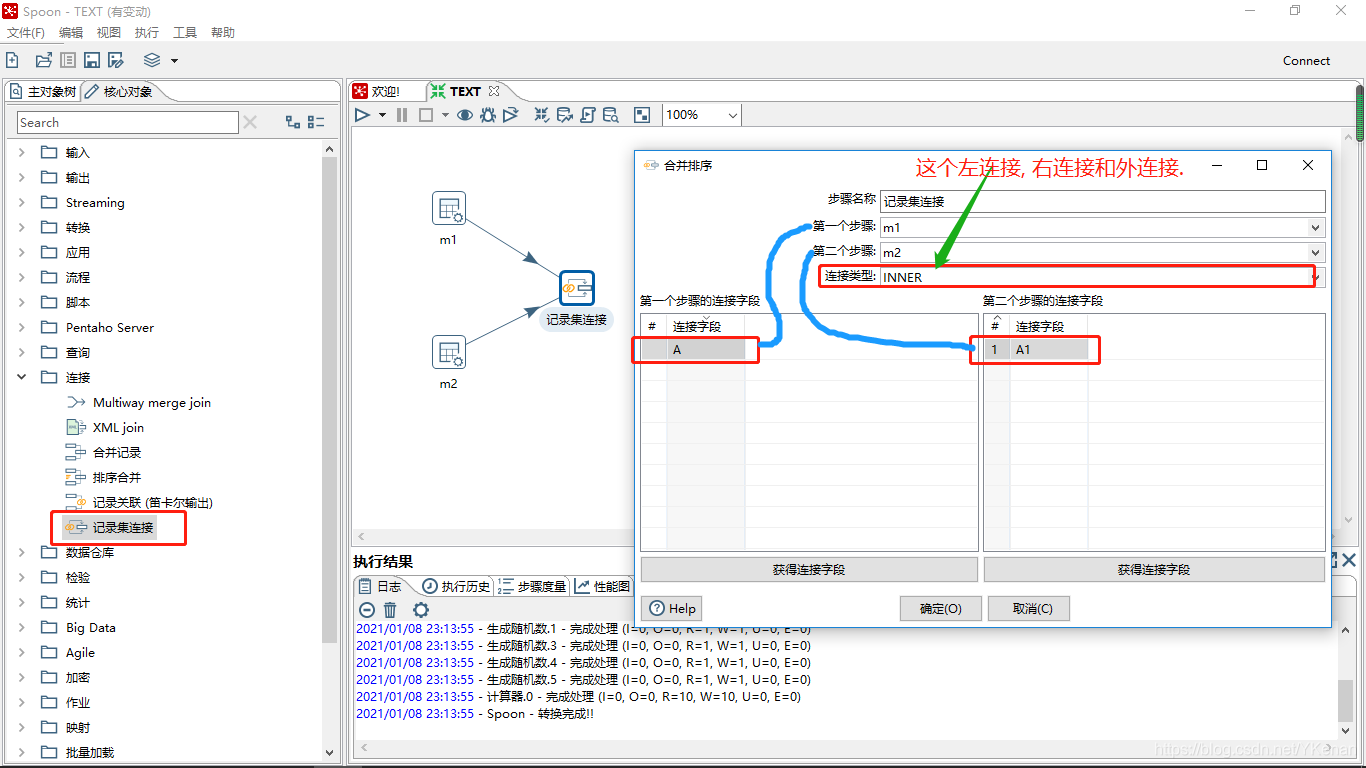The image size is (1366, 768).
Task: Click the expand-all tree icon beside Search
Action: coord(293,122)
